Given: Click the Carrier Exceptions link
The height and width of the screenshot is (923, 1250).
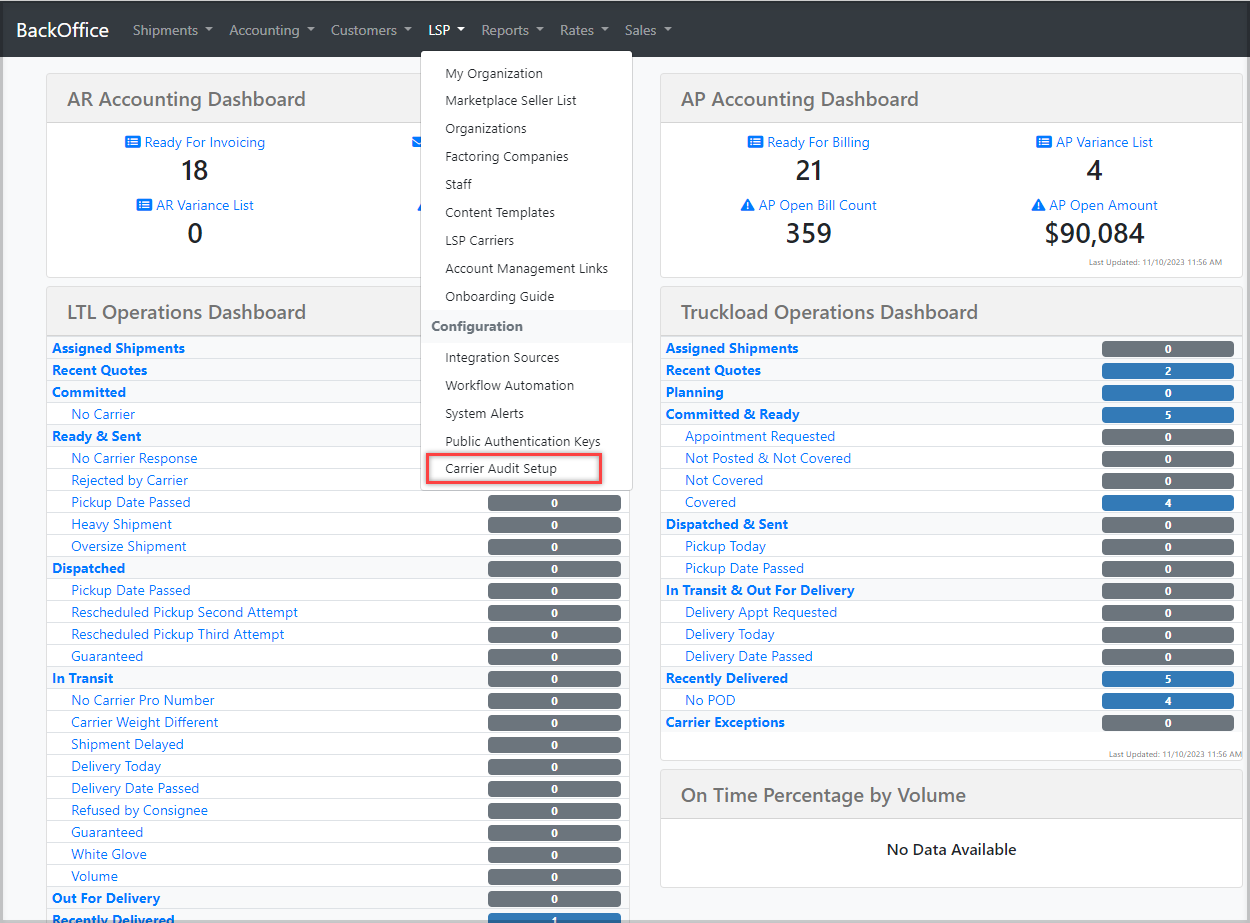Looking at the screenshot, I should point(725,722).
